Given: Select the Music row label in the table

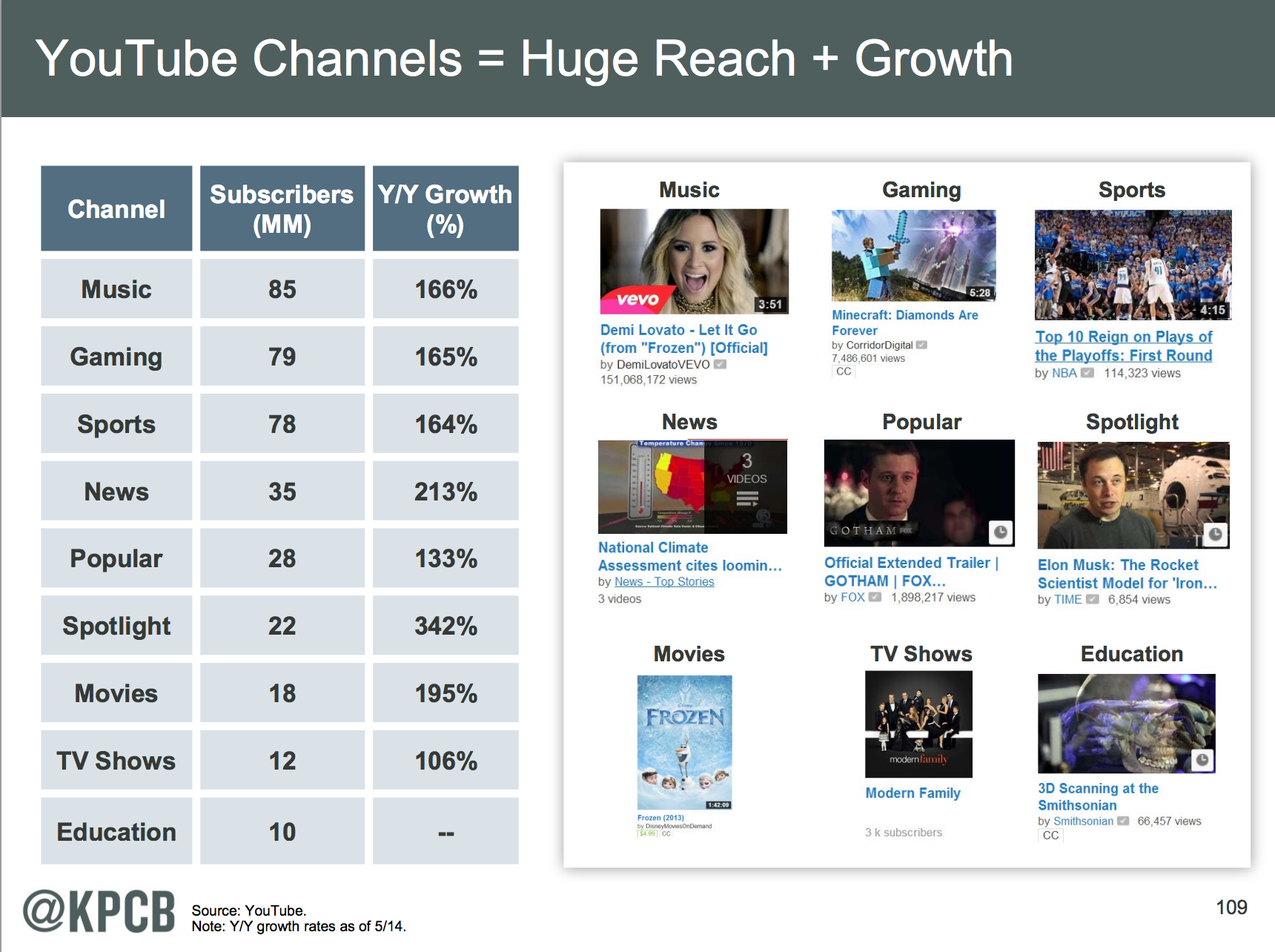Looking at the screenshot, I should (x=116, y=289).
